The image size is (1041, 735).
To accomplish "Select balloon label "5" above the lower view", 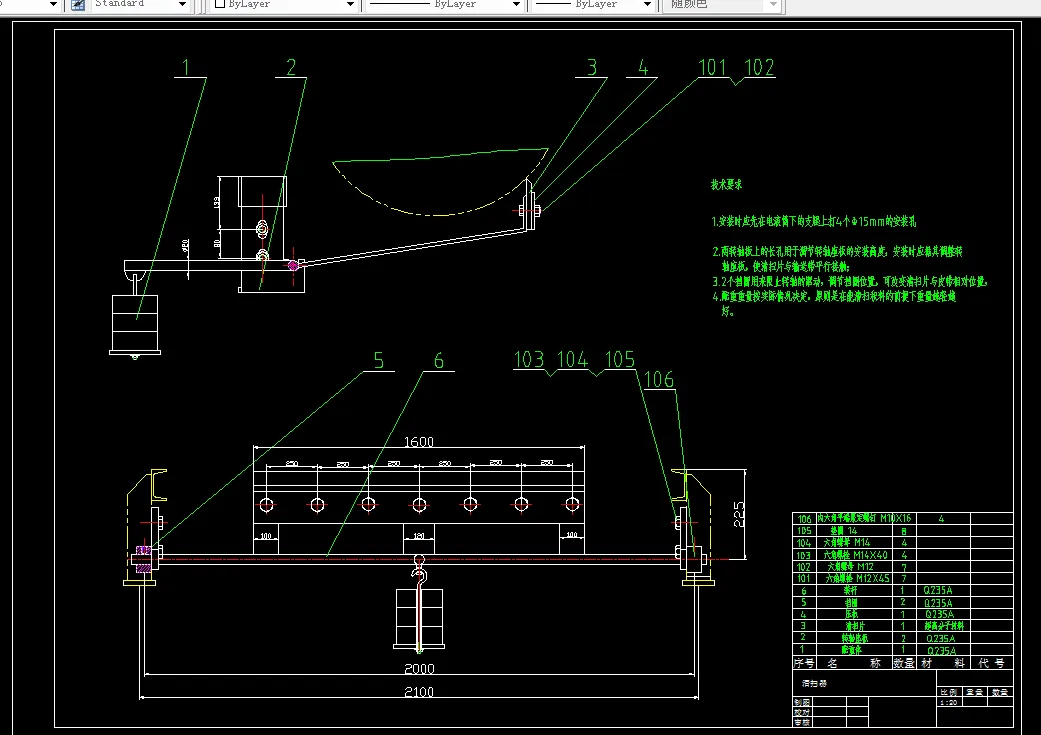I will (x=378, y=361).
